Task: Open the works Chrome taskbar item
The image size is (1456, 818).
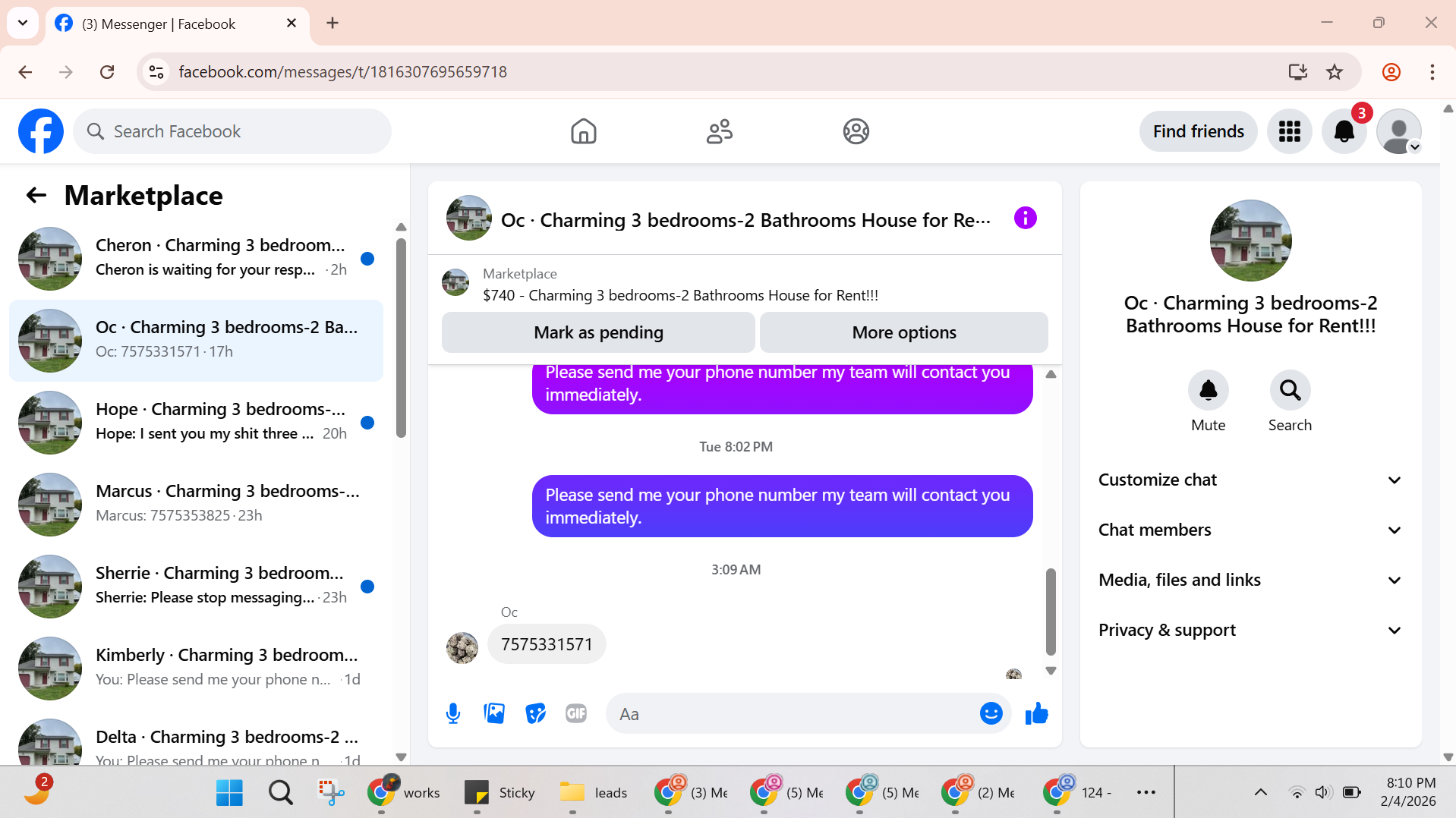Action: (403, 793)
